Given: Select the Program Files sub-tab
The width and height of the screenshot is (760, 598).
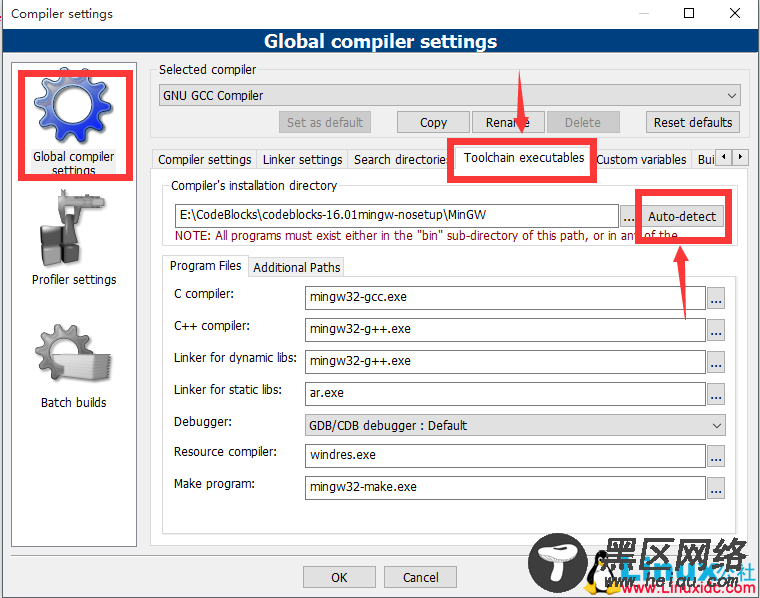Looking at the screenshot, I should tap(206, 266).
